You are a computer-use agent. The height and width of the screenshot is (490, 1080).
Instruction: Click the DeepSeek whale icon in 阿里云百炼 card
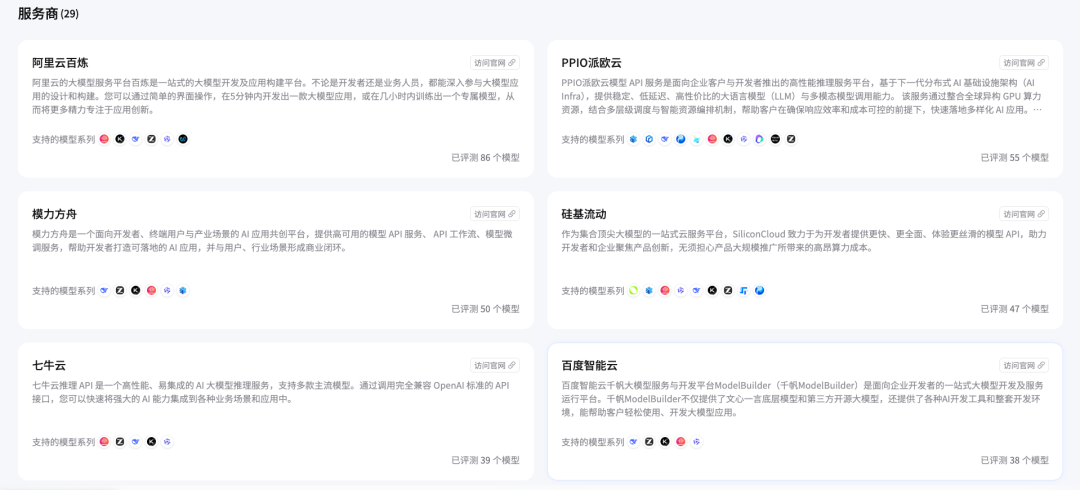coord(136,139)
